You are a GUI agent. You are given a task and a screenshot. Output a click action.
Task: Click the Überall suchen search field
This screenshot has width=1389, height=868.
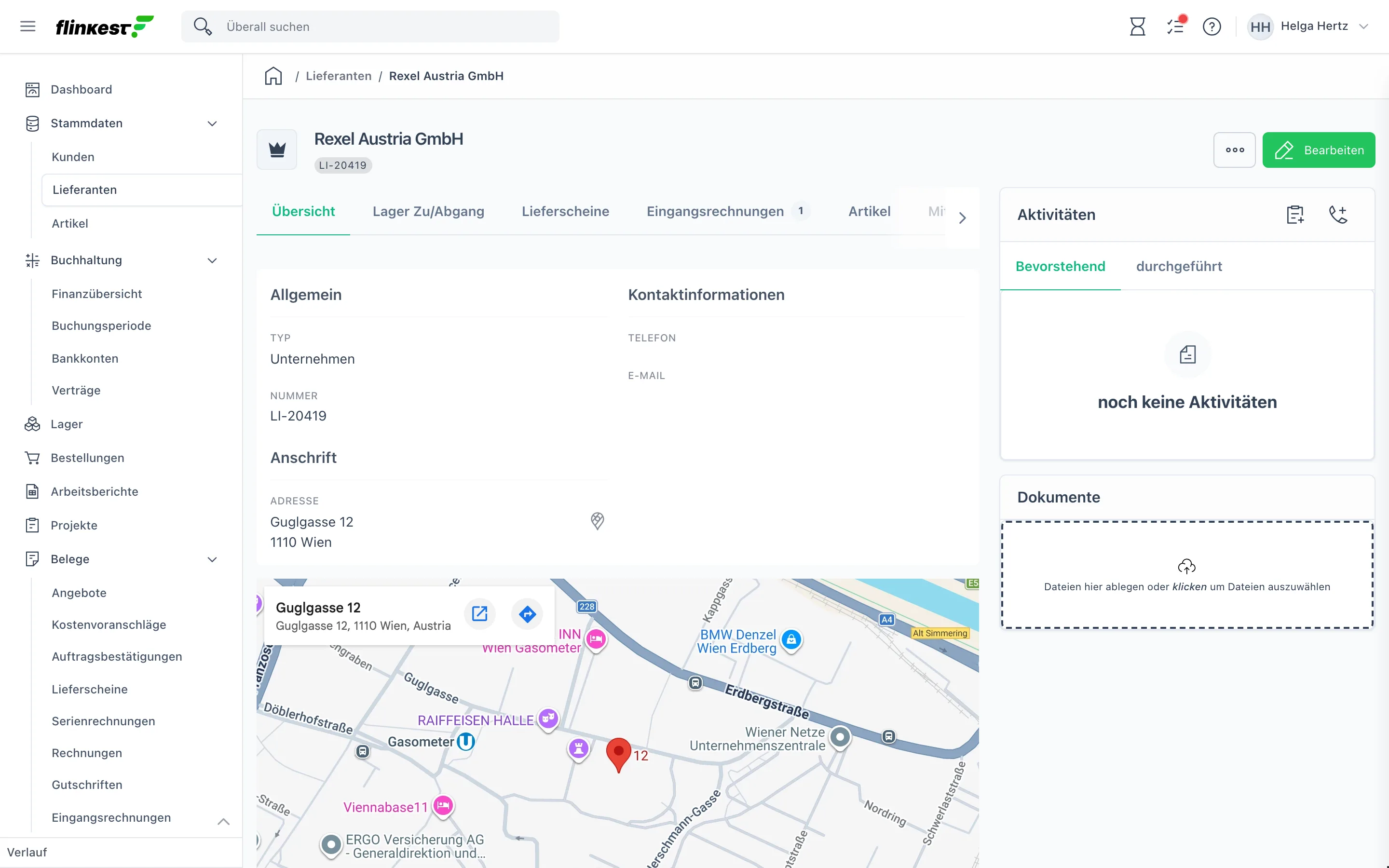(x=370, y=27)
